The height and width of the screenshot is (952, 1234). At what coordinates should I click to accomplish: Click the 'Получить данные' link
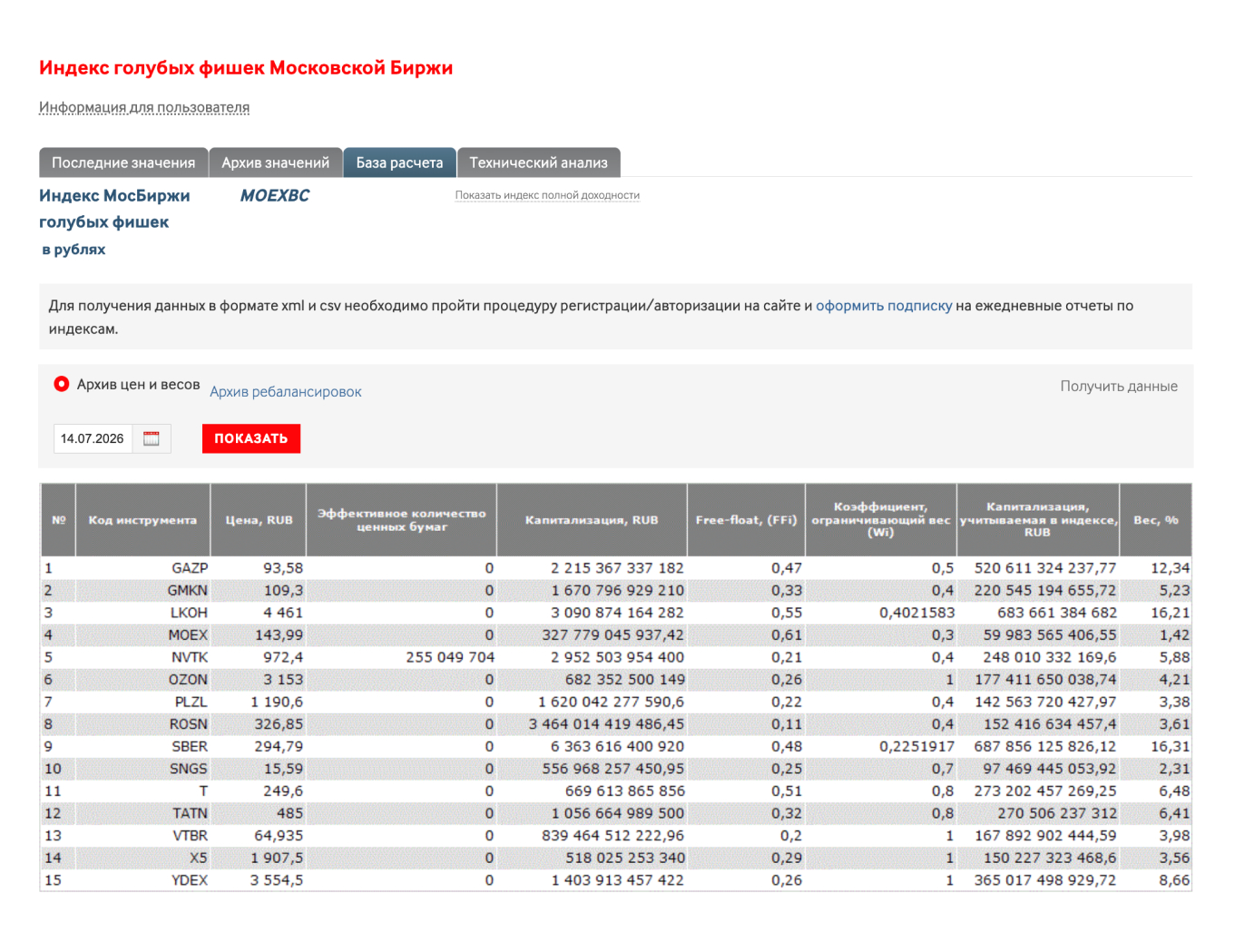(1119, 386)
